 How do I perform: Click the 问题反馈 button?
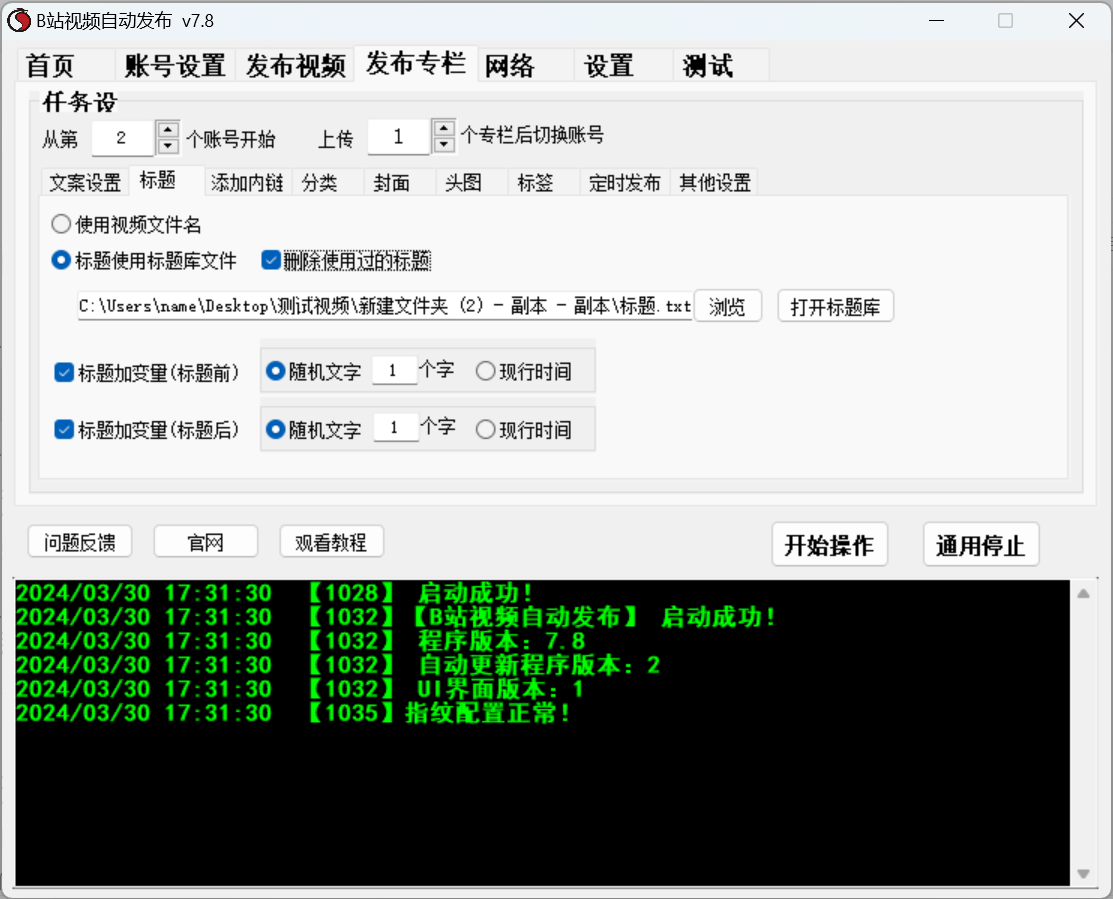click(80, 542)
